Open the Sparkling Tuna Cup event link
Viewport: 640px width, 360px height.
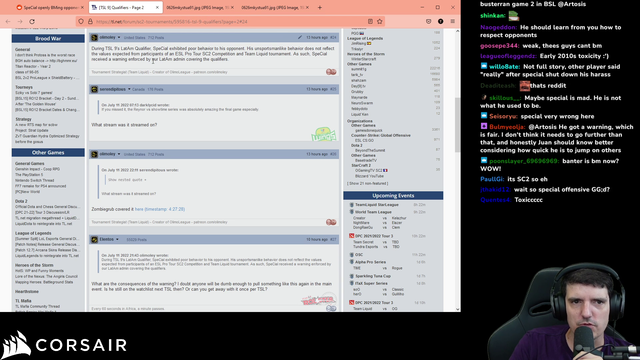[x=373, y=276]
